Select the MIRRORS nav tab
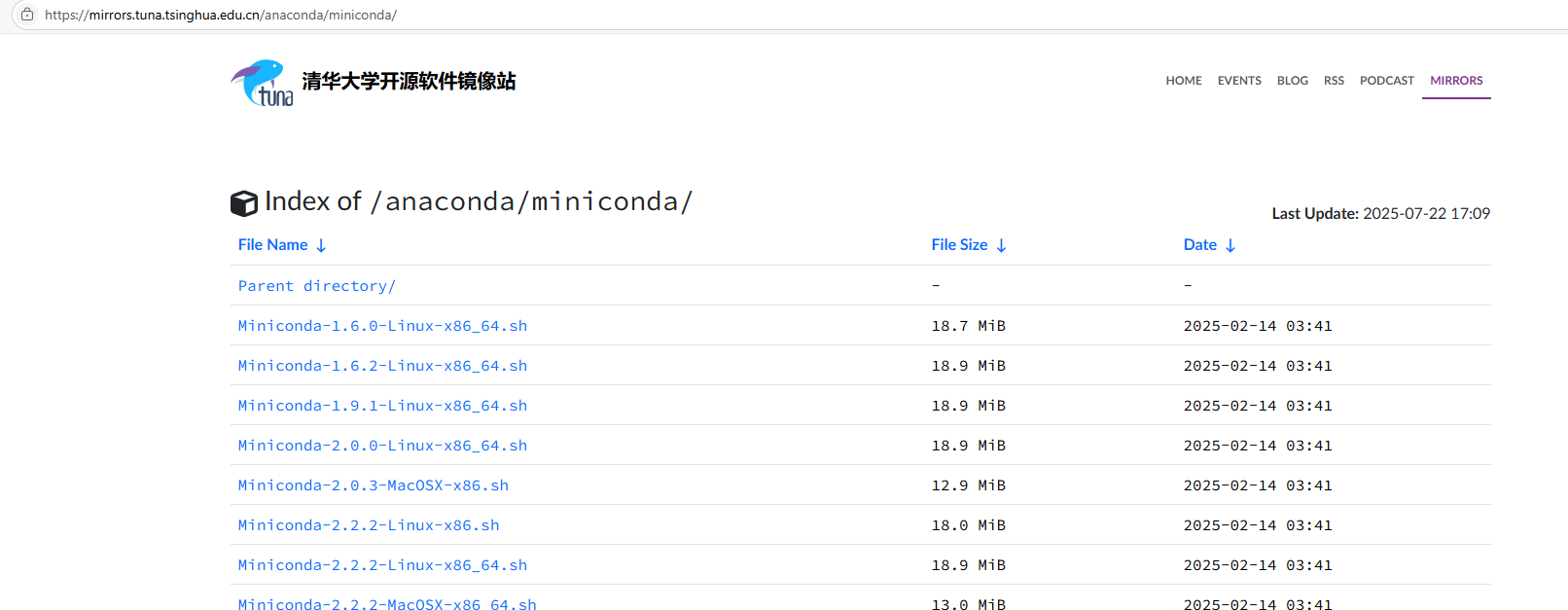The width and height of the screenshot is (1568, 610). coord(1456,81)
